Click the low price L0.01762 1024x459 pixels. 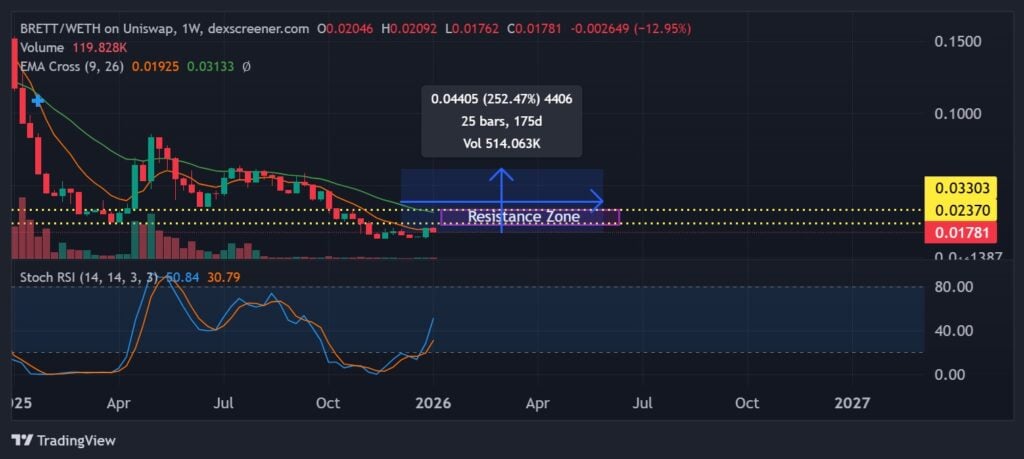coord(472,29)
